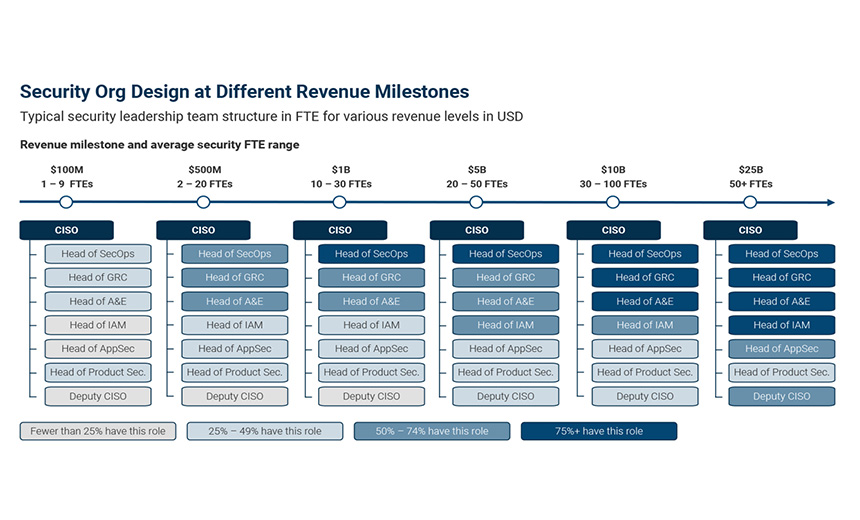Click Head of AppSec in $10B column
The height and width of the screenshot is (520, 860).
pos(645,349)
